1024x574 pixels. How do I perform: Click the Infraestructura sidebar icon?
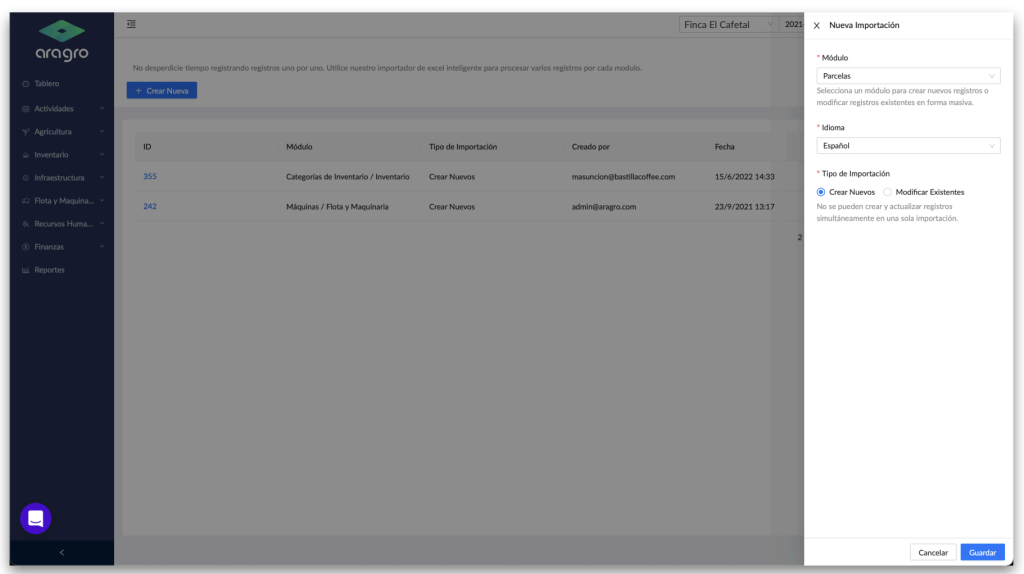[25, 178]
